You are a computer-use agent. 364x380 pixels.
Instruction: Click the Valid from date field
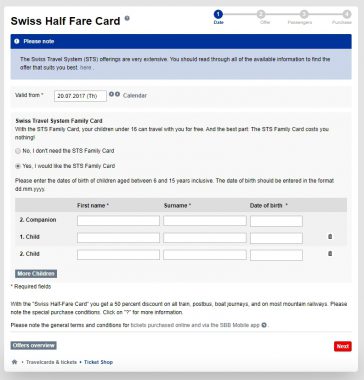click(x=80, y=96)
